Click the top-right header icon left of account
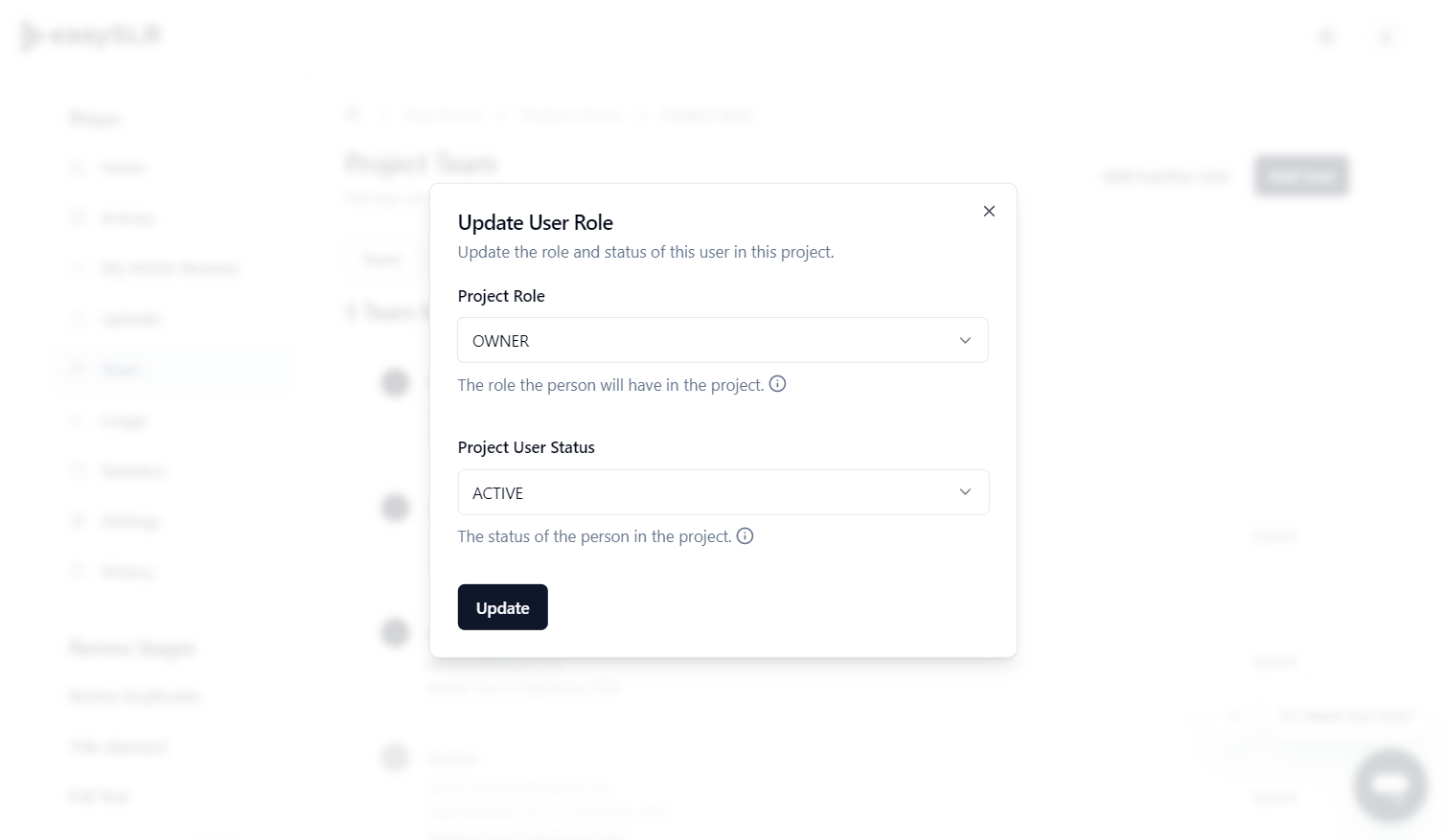The image size is (1446, 840). click(x=1327, y=37)
